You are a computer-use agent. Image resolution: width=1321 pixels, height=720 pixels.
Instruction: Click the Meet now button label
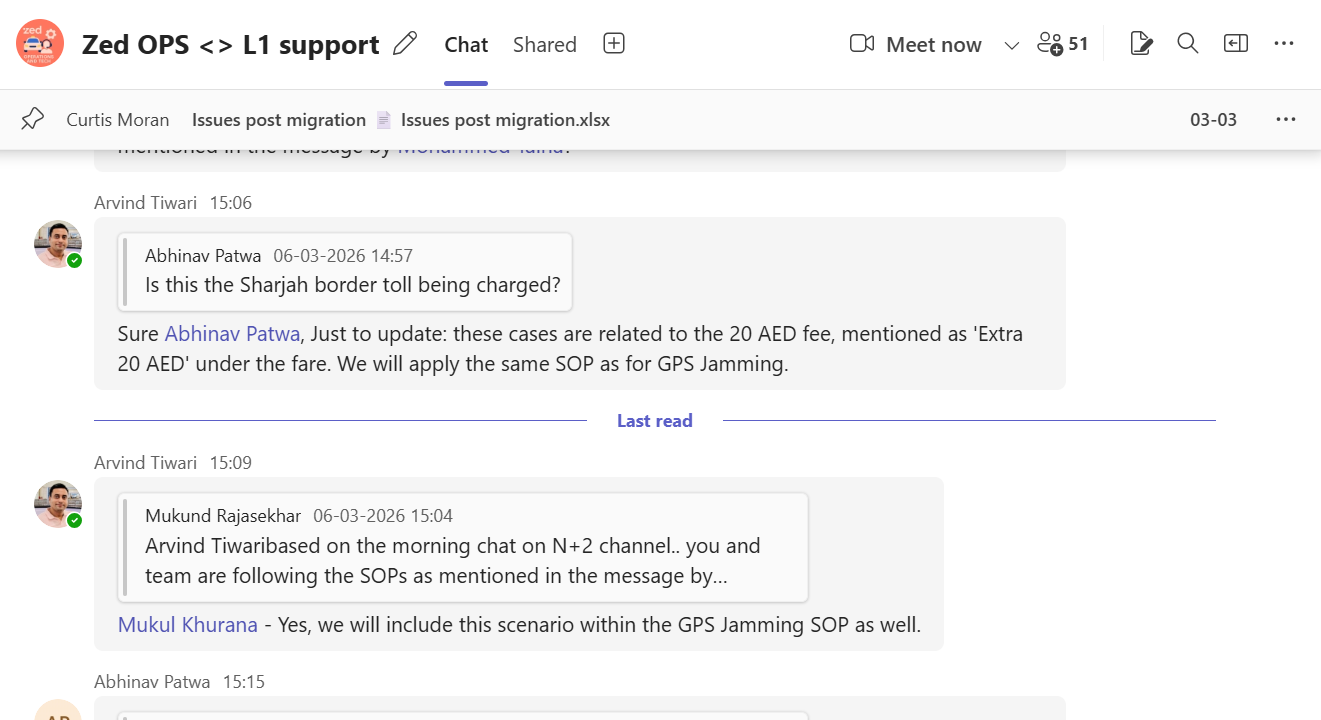934,45
